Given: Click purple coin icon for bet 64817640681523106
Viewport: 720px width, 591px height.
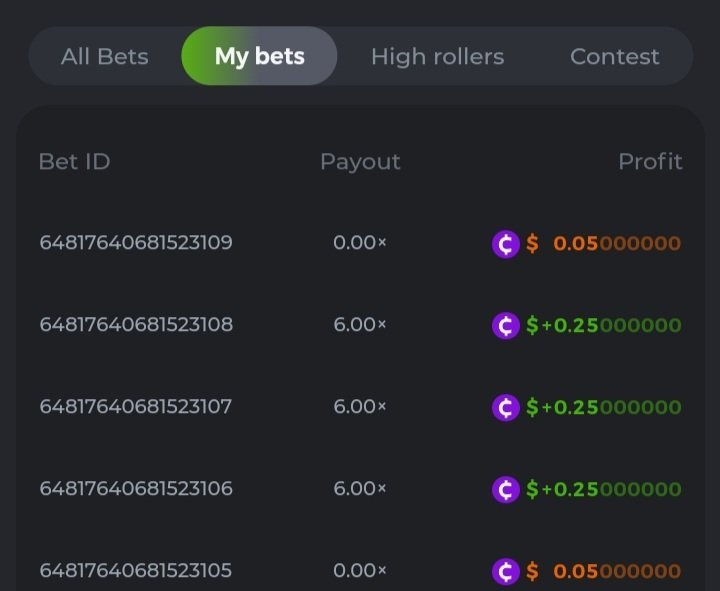Looking at the screenshot, I should 506,489.
